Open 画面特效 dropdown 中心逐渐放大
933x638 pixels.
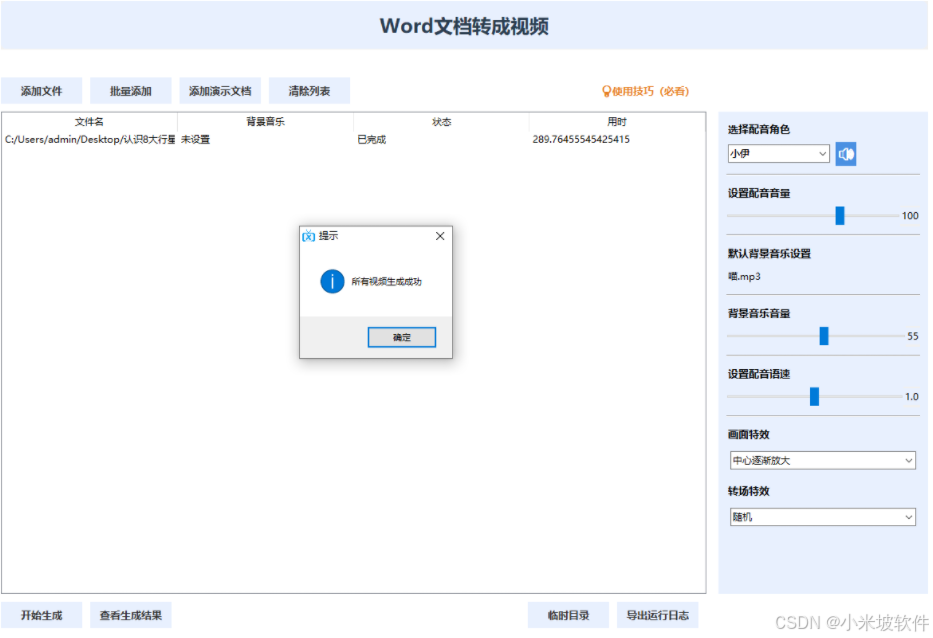click(823, 461)
